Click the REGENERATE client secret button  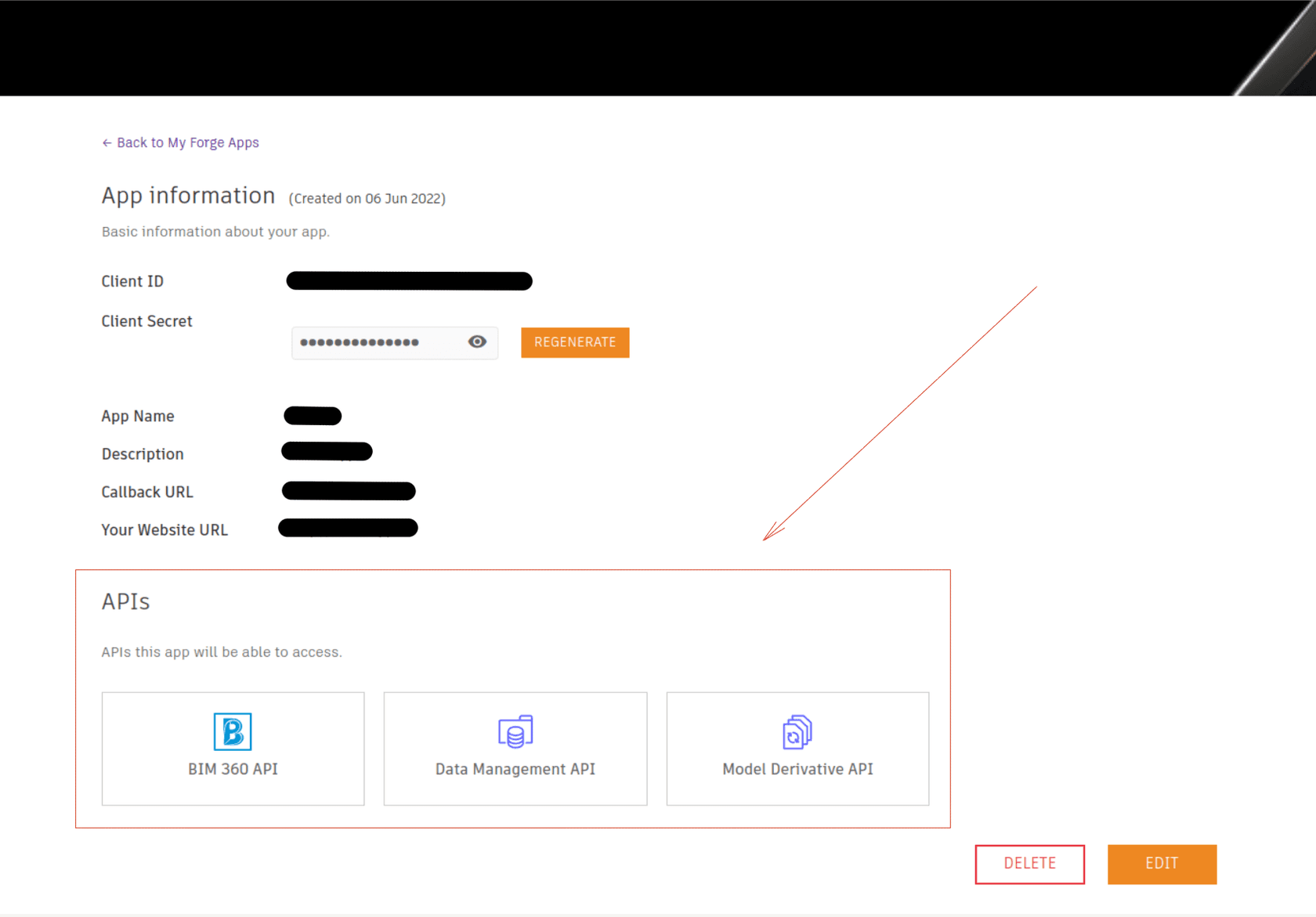point(575,342)
